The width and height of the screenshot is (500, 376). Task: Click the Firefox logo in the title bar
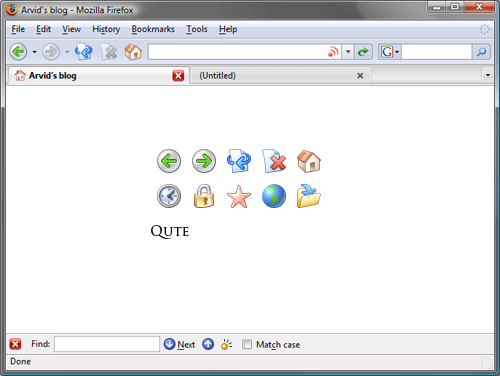pos(12,9)
